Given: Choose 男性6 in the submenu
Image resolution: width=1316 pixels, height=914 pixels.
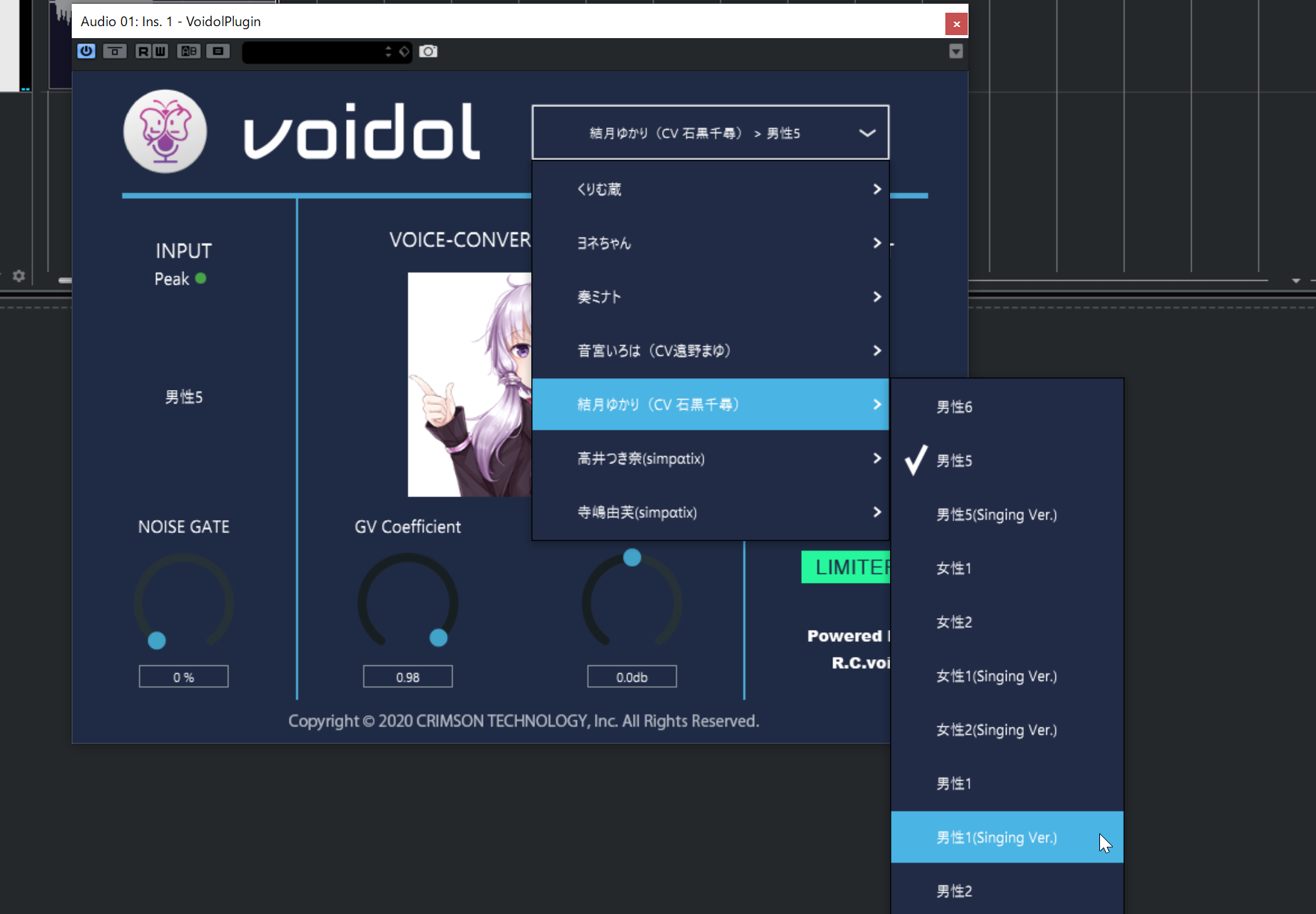Looking at the screenshot, I should pos(1007,407).
